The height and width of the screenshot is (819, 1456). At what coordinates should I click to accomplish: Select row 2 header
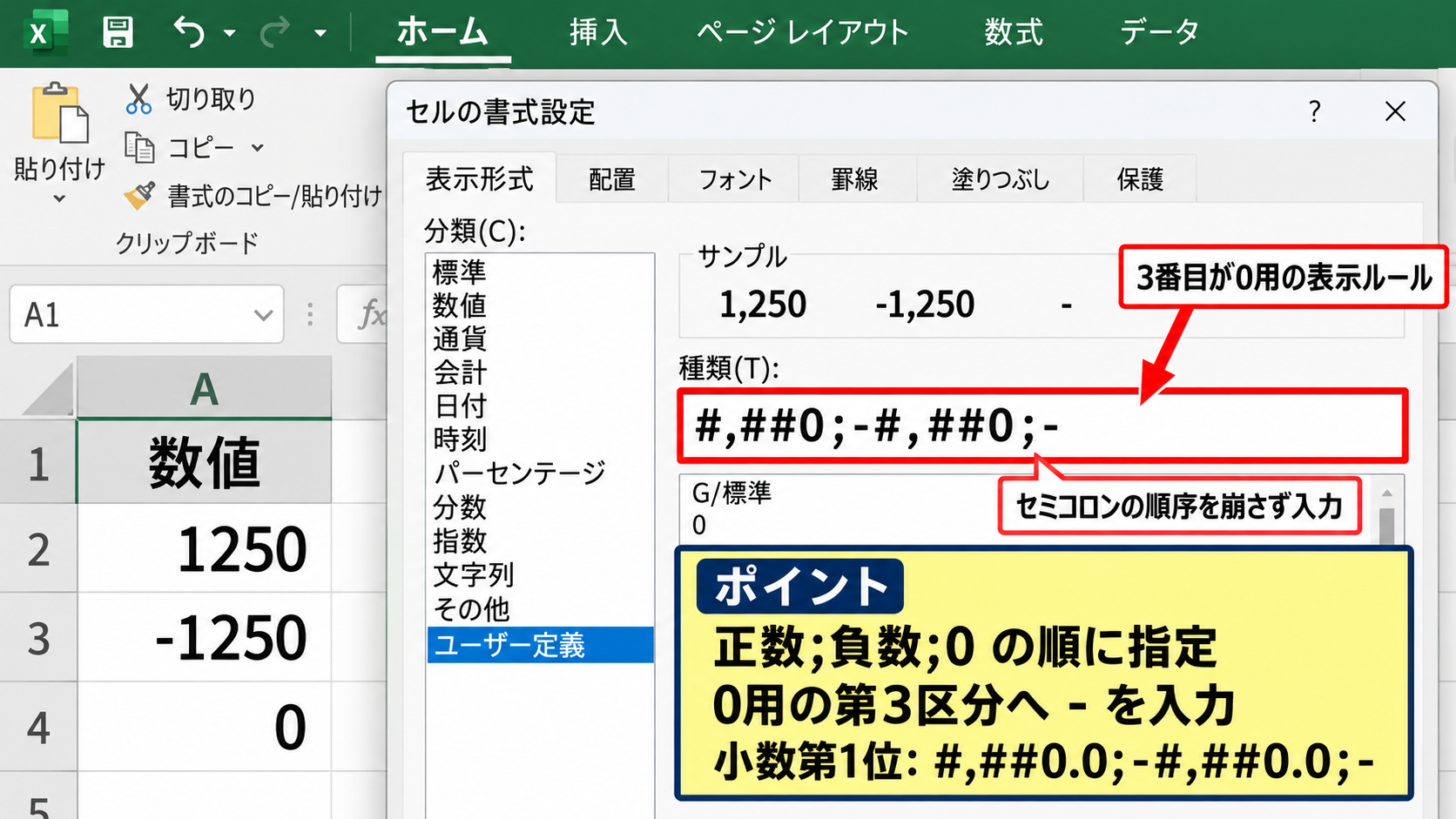[38, 549]
